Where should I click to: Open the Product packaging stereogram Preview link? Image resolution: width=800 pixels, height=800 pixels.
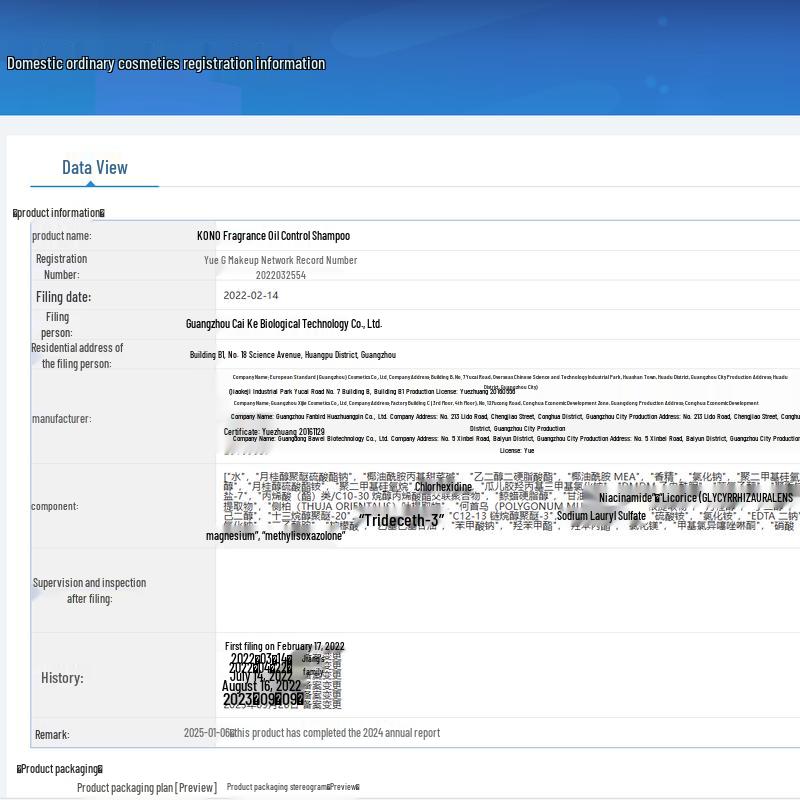pyautogui.click(x=292, y=787)
